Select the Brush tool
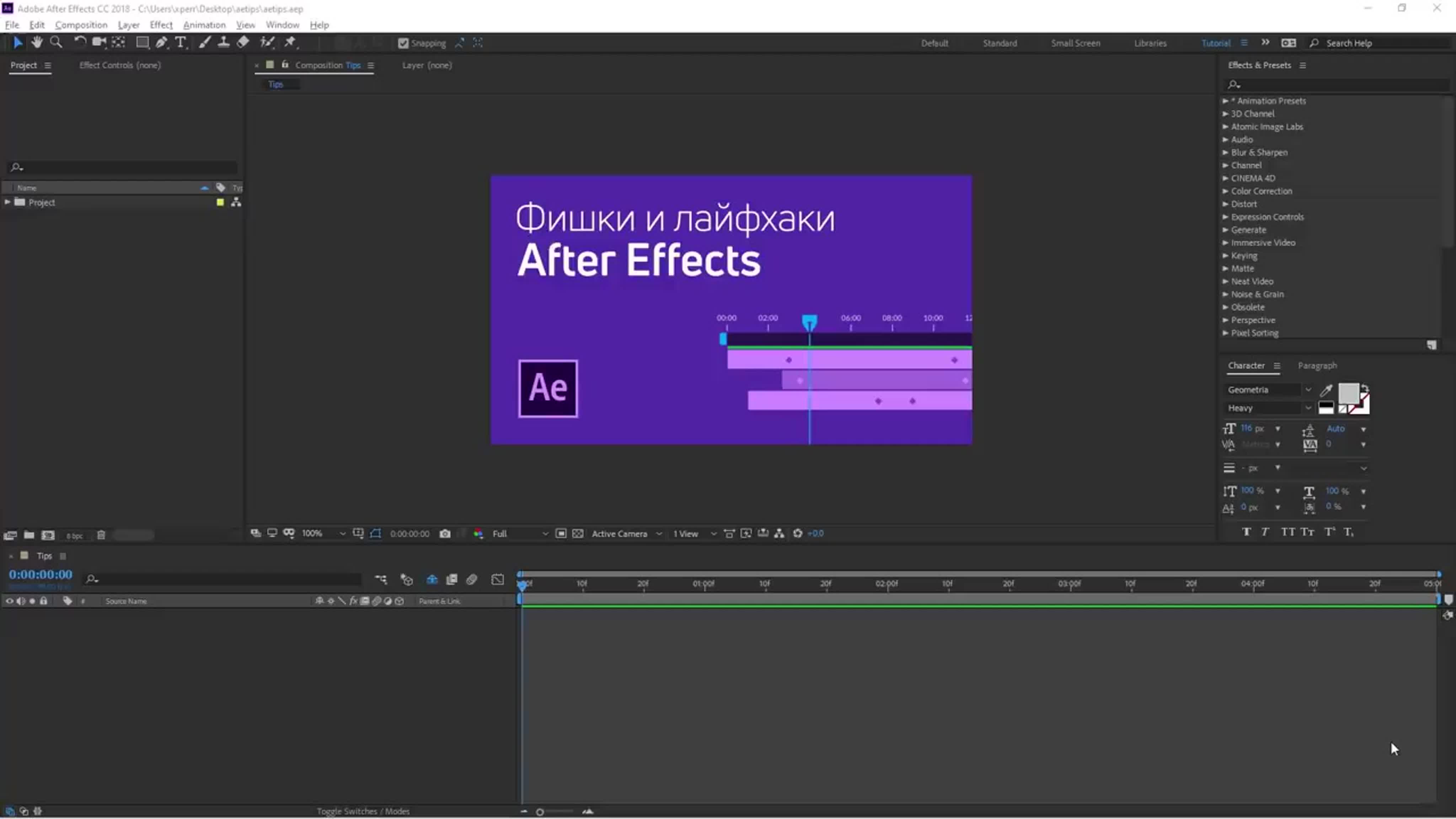 click(x=205, y=42)
